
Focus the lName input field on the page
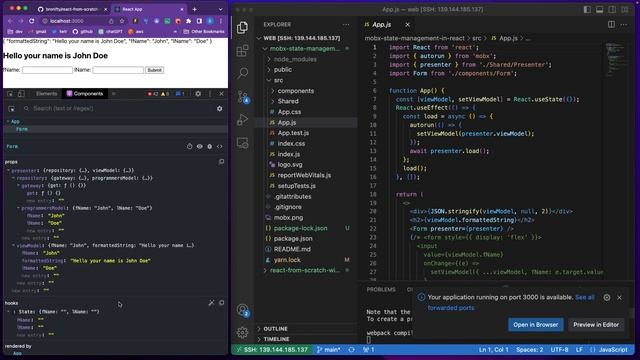[x=118, y=70]
